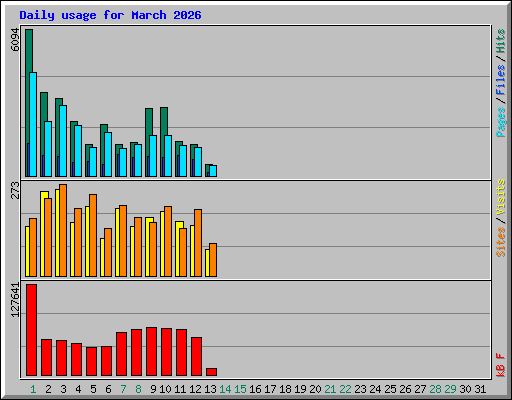Click day label 10 on the x-axis
The image size is (512, 400).
pos(165,389)
